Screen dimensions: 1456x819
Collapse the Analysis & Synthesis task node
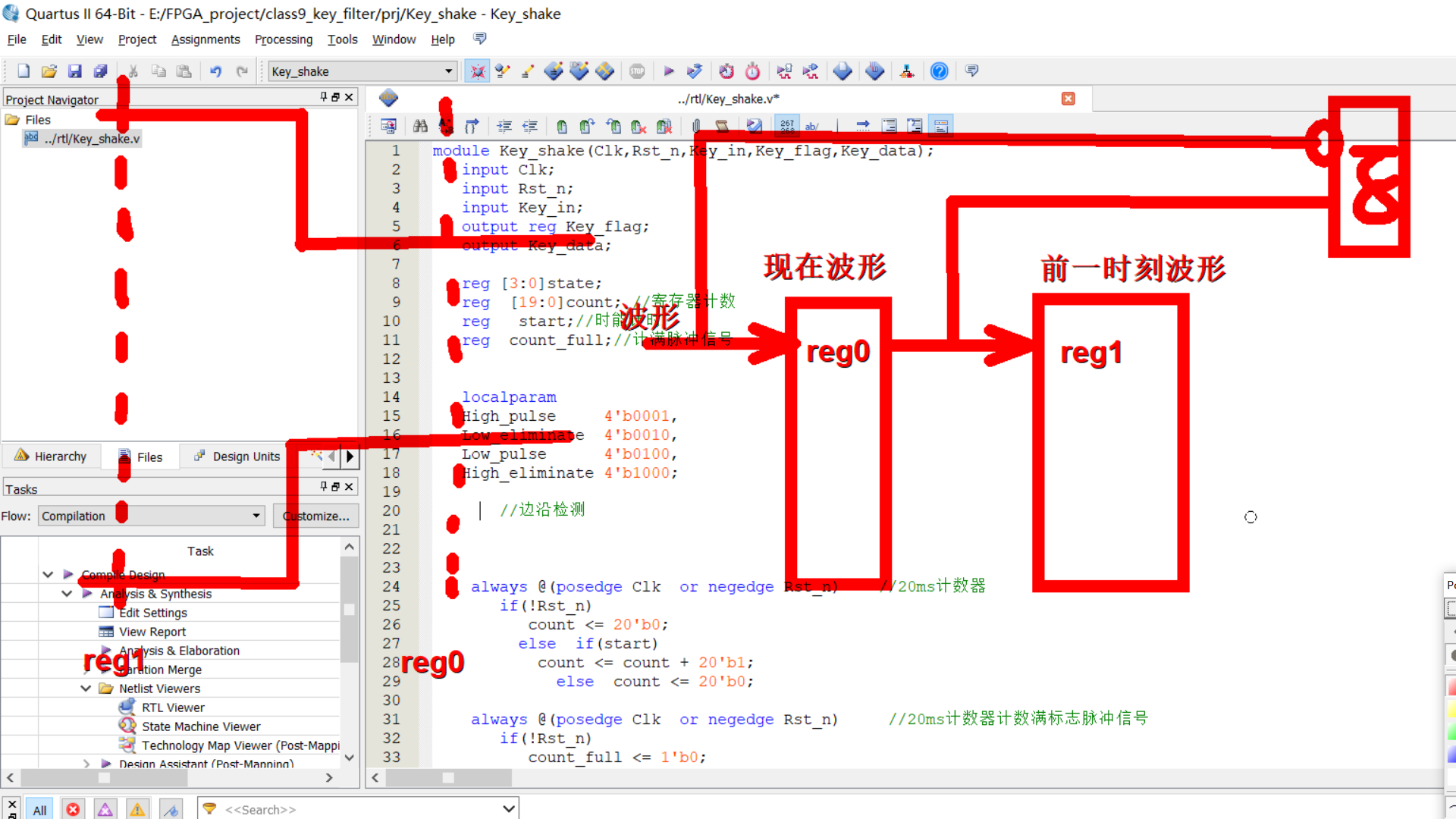pos(67,594)
